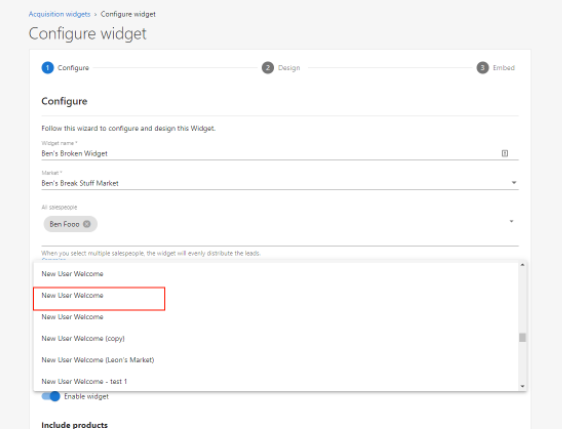Click the dropdown list scrollbar thumb
The height and width of the screenshot is (432, 562).
(522, 337)
